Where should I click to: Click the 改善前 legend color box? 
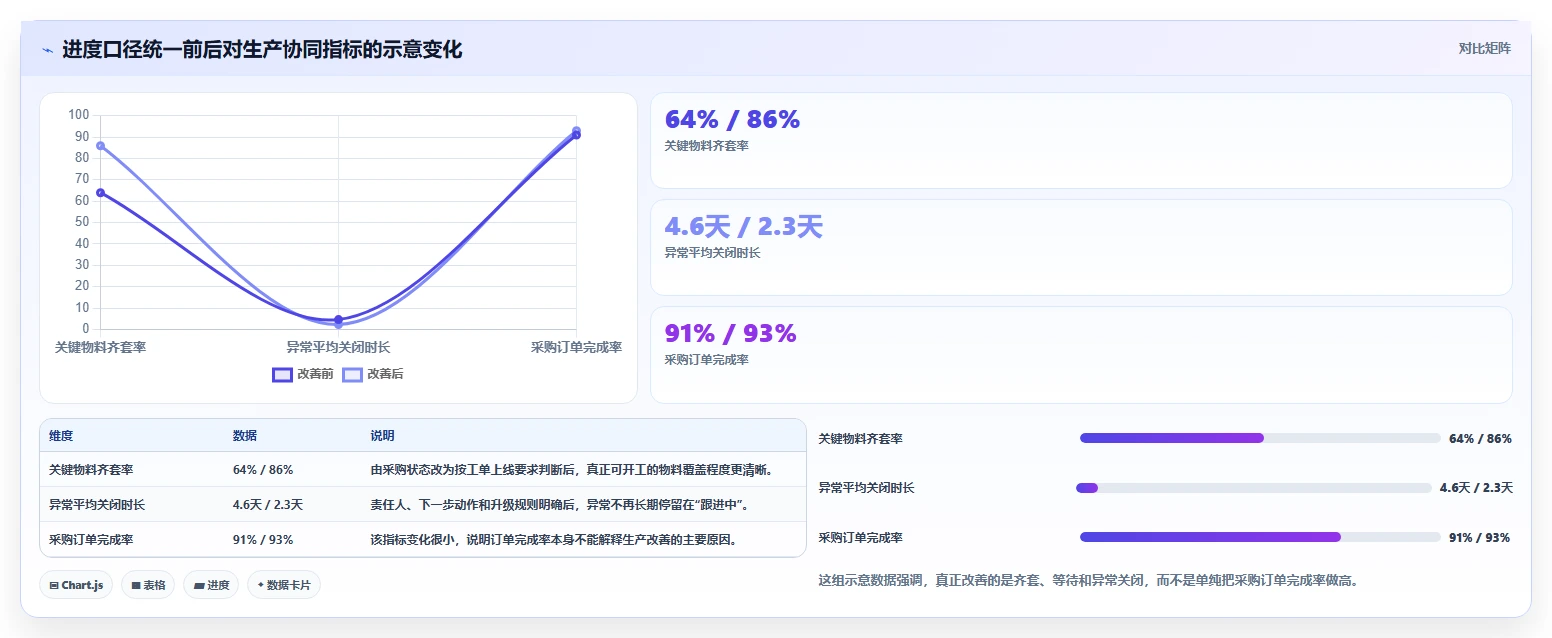[x=283, y=374]
